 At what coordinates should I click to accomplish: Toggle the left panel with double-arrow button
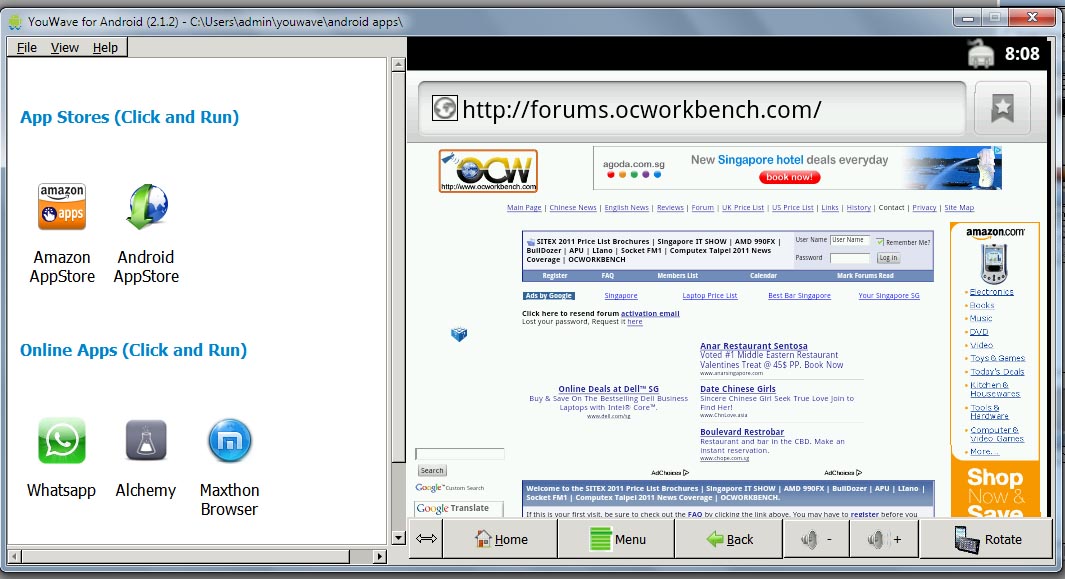click(x=426, y=539)
